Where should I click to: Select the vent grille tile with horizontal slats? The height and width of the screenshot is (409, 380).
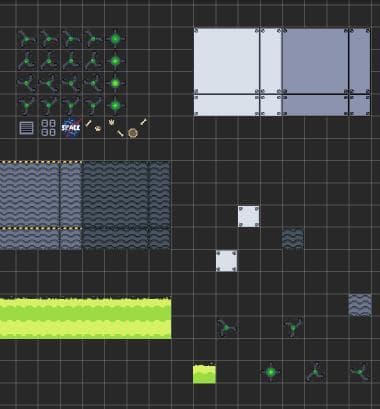click(26, 128)
